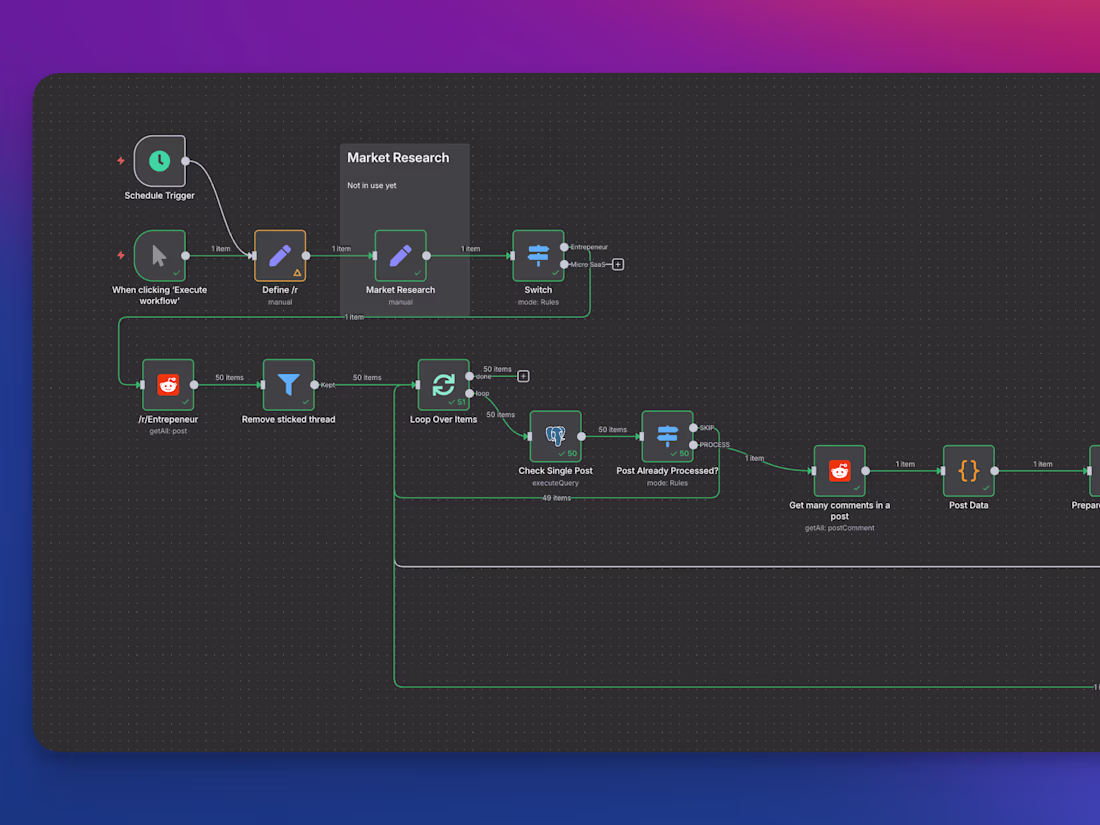This screenshot has height=825, width=1100.
Task: Select the curly-braces icon on Post Data
Action: 968,470
